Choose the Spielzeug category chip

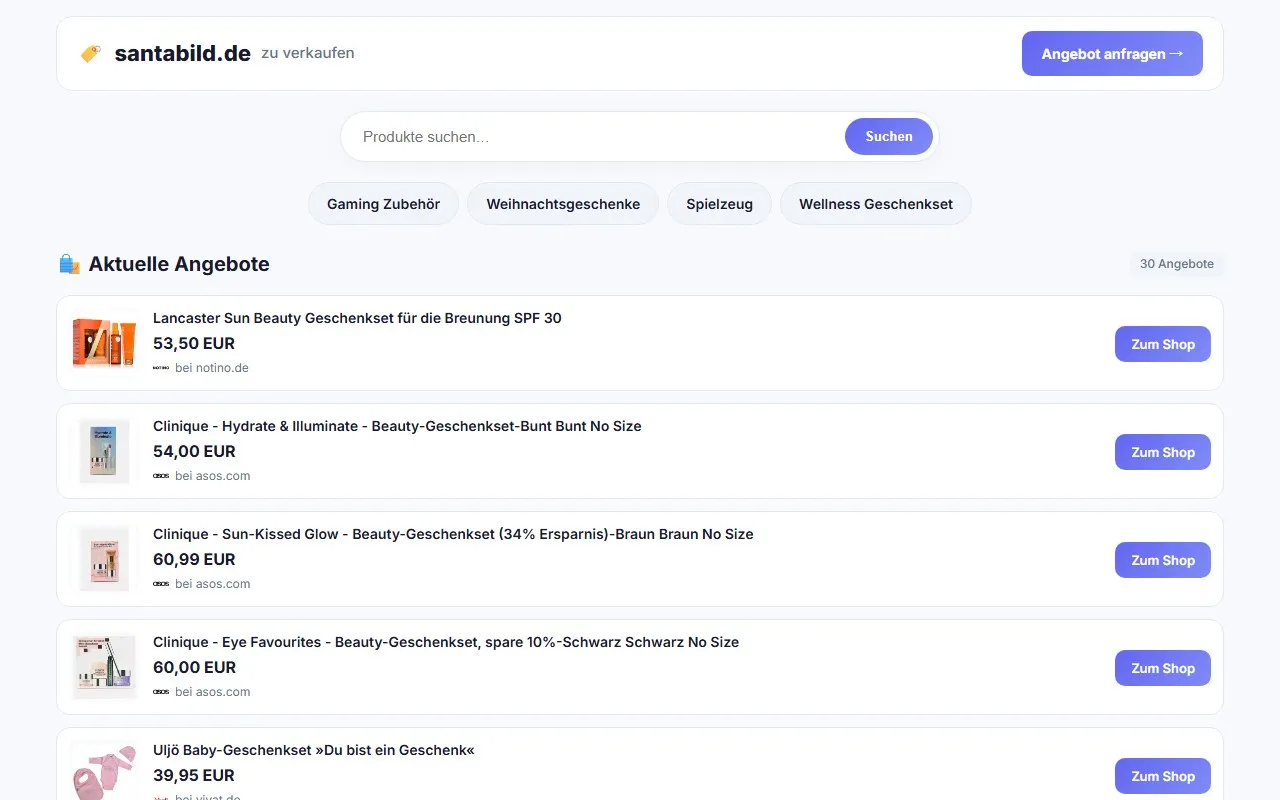[719, 204]
